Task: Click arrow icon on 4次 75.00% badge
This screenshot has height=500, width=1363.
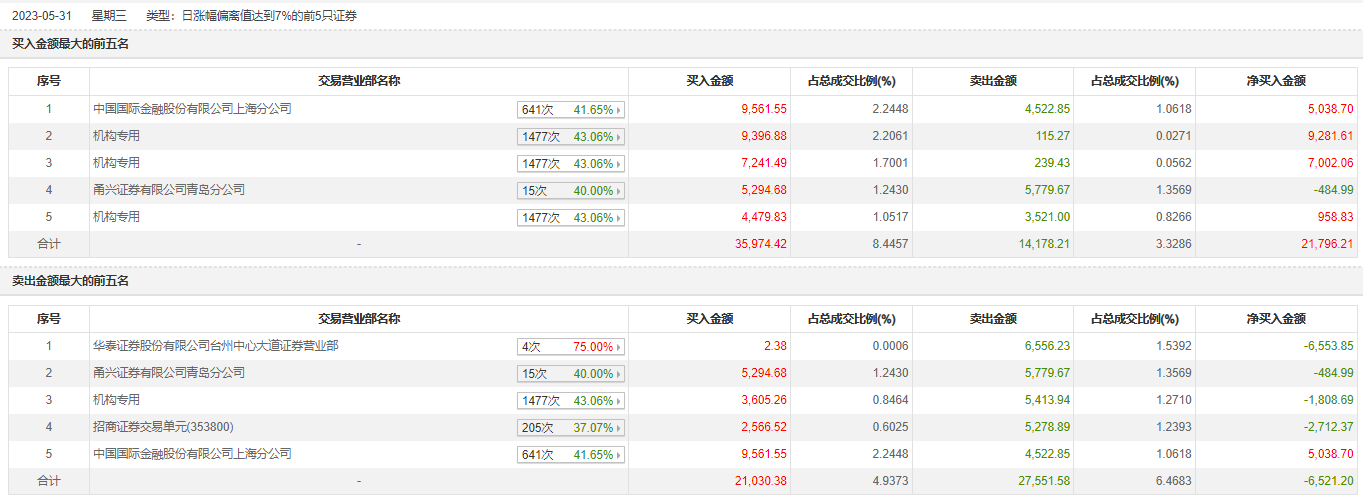Action: pyautogui.click(x=619, y=347)
